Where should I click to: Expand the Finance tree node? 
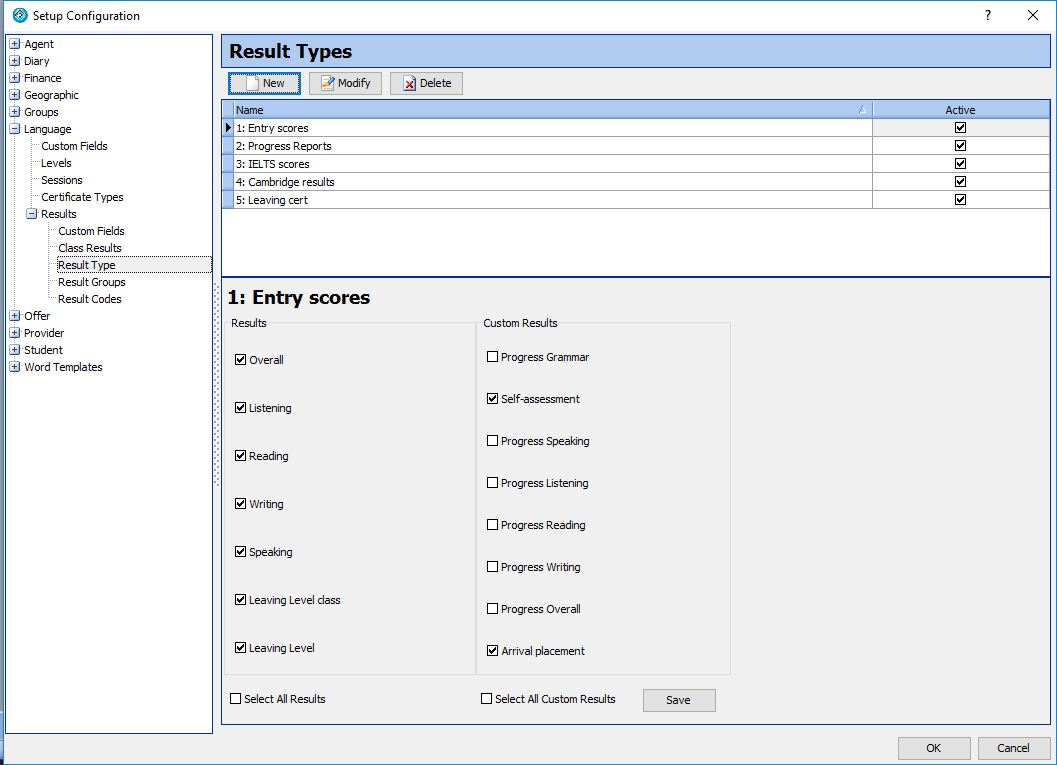pos(15,78)
